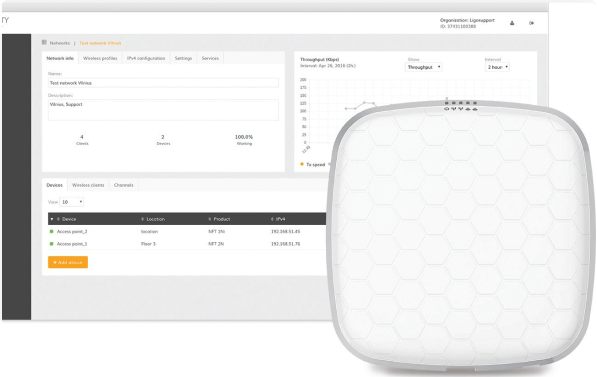The height and width of the screenshot is (377, 597).
Task: Click the Location column sort icon
Action: (142, 219)
